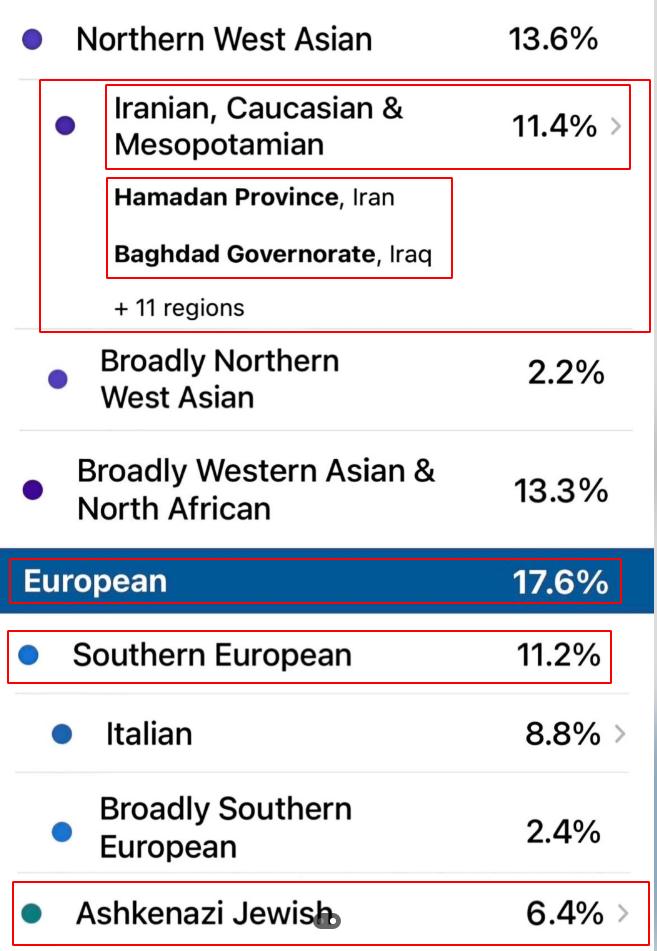
Task: Click the 17.6% European percentage
Action: [560, 582]
